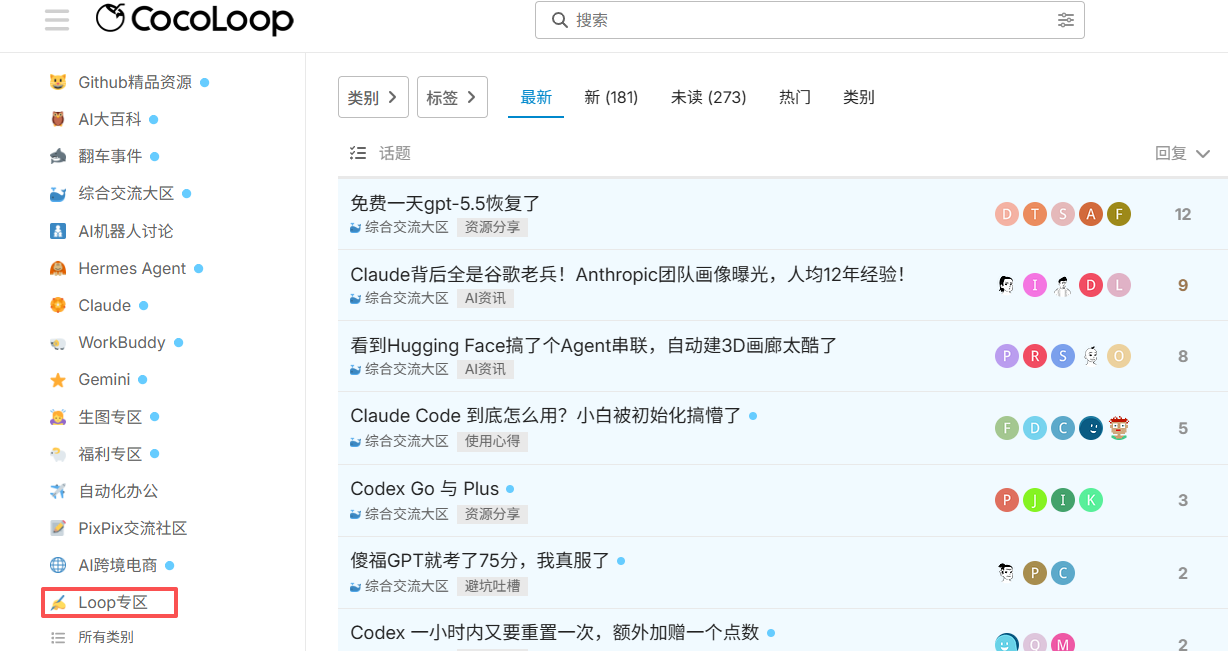Click the Gemini star icon
The width and height of the screenshot is (1228, 651).
(58, 380)
